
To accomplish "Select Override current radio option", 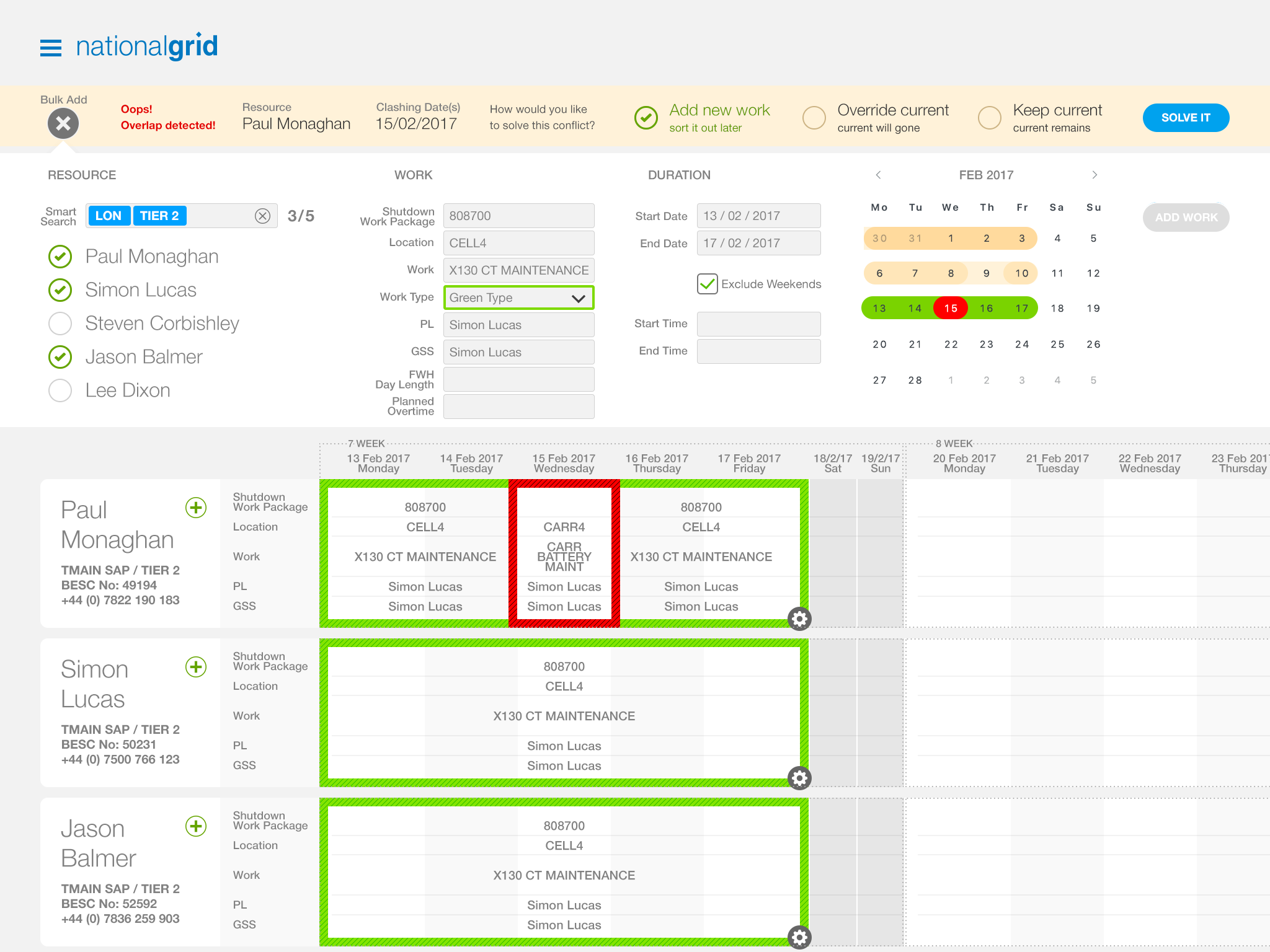I will click(x=814, y=118).
